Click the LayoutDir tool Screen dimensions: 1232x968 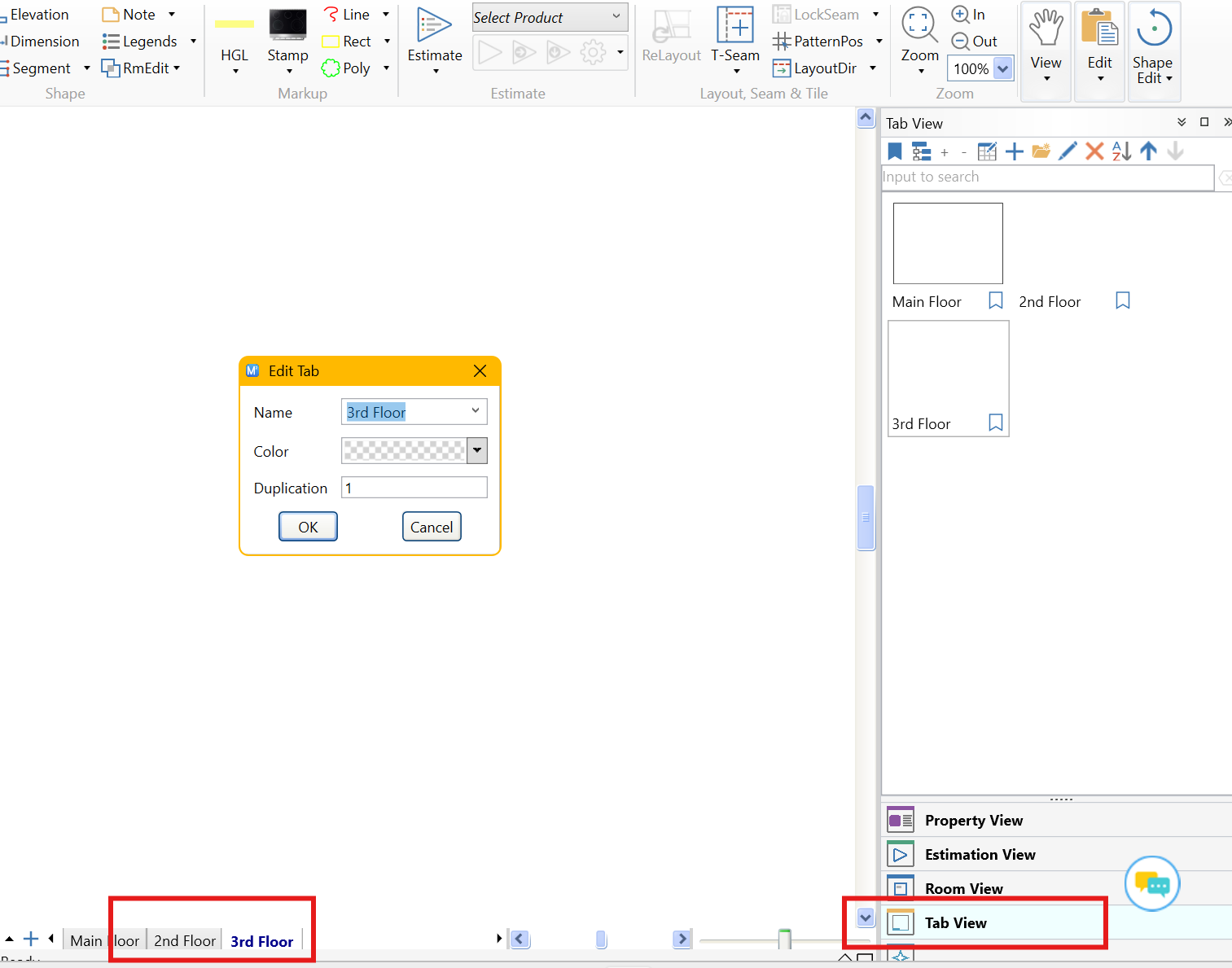coord(815,68)
